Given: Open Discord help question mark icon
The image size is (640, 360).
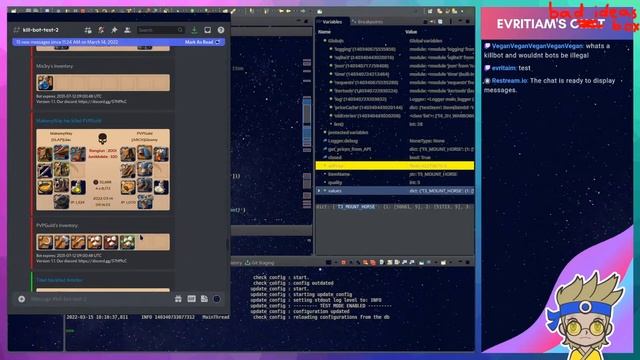Looking at the screenshot, I should click(x=221, y=30).
